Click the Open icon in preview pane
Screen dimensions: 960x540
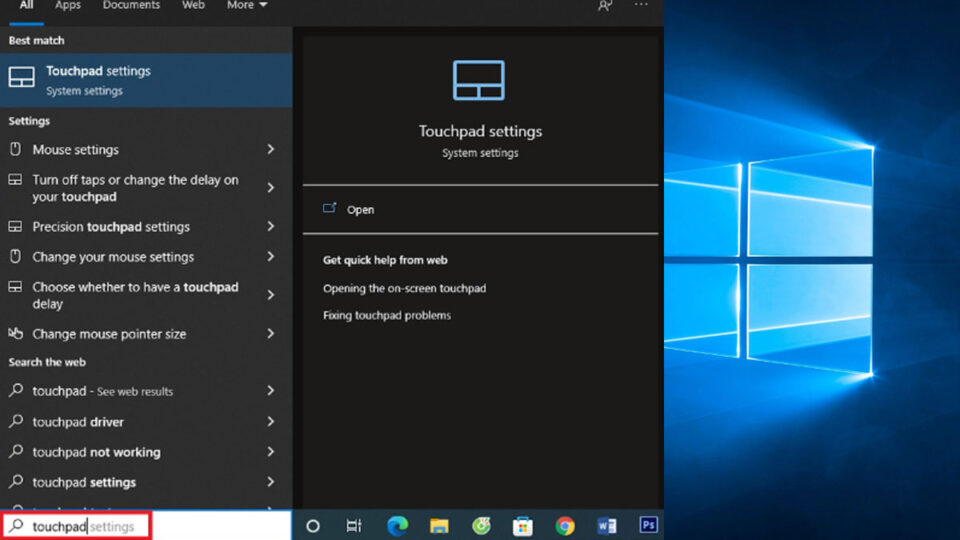click(329, 208)
